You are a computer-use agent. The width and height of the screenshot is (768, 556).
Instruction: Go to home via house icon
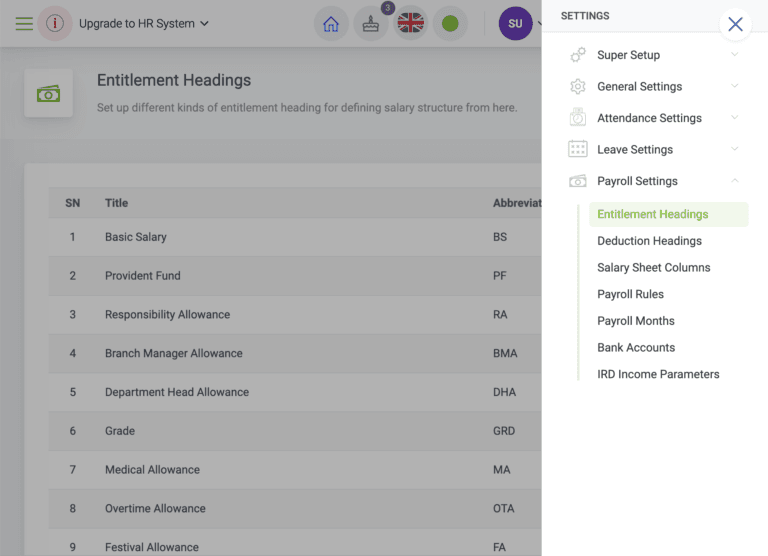(331, 24)
